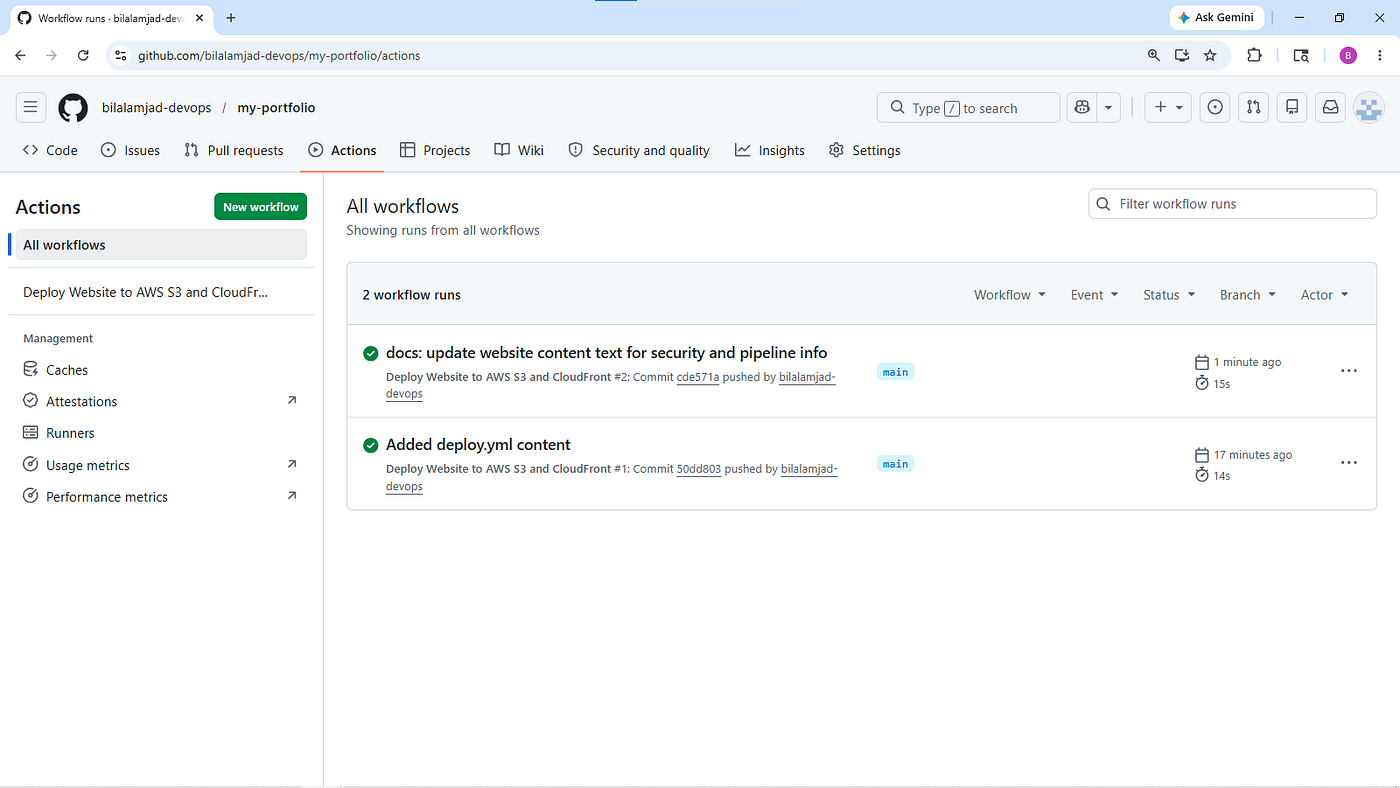The image size is (1400, 788).
Task: Go back with the browser back arrow
Action: tap(20, 55)
